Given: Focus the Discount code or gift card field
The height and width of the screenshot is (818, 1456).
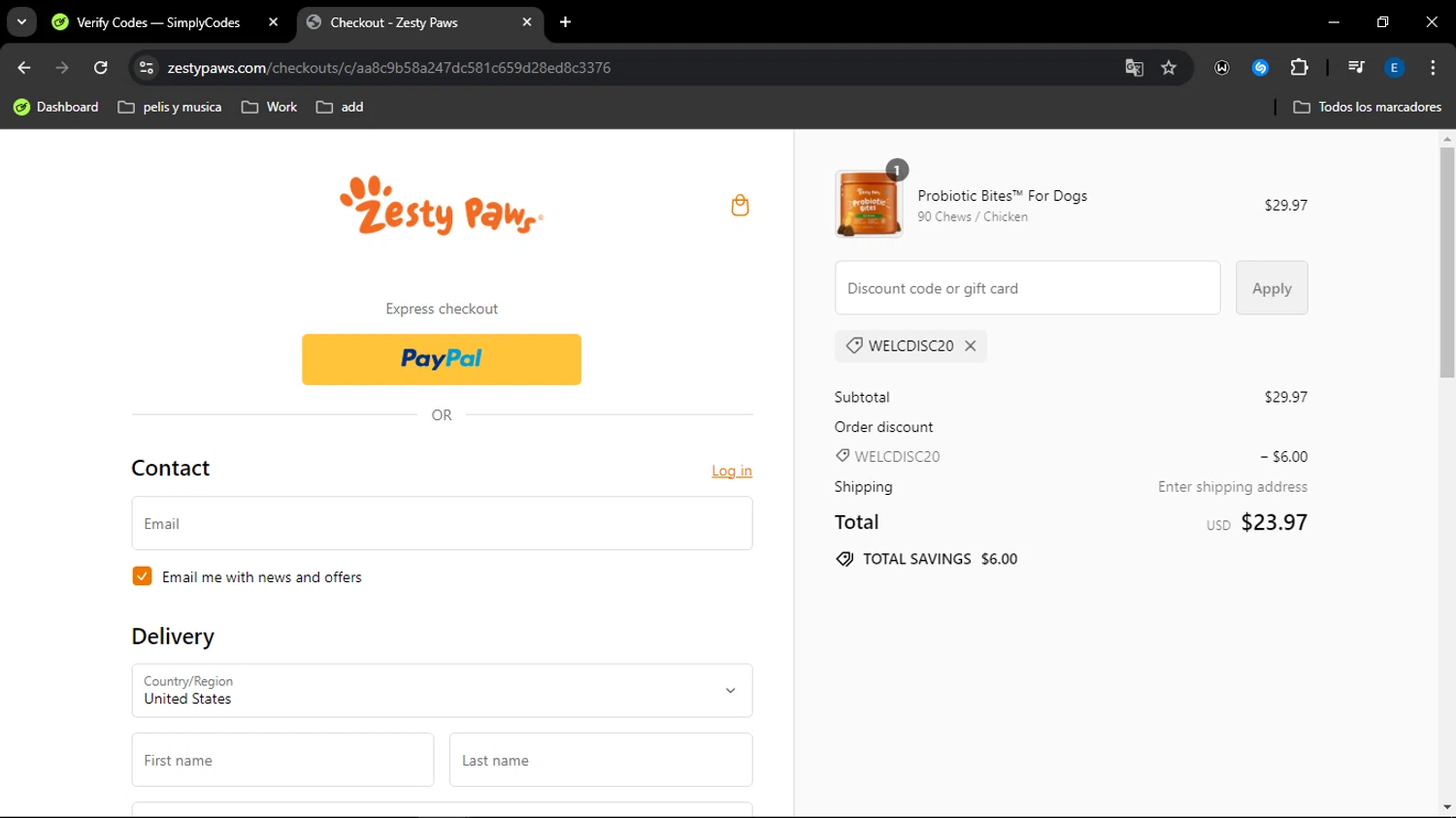Looking at the screenshot, I should [1027, 288].
